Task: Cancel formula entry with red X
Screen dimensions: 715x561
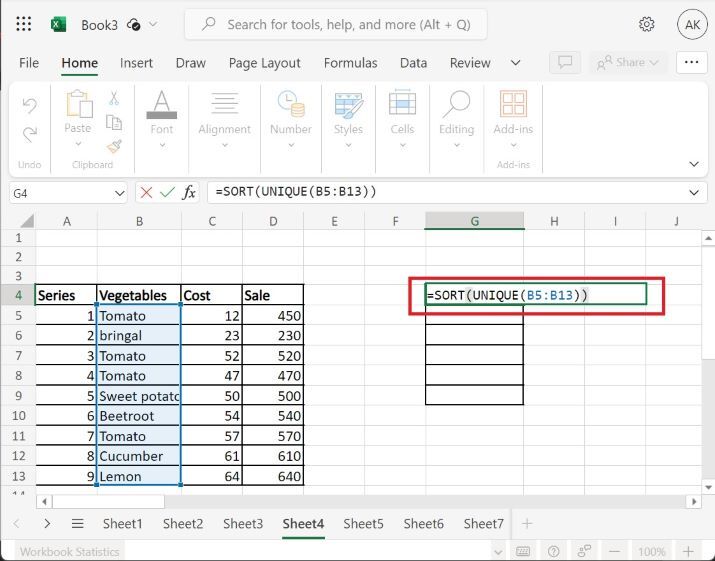Action: pos(146,192)
